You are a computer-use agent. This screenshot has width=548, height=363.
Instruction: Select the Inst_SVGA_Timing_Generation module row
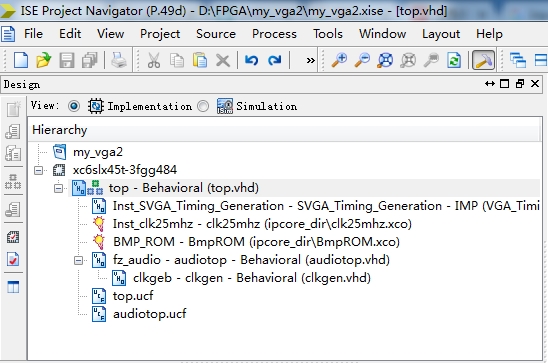click(326, 206)
